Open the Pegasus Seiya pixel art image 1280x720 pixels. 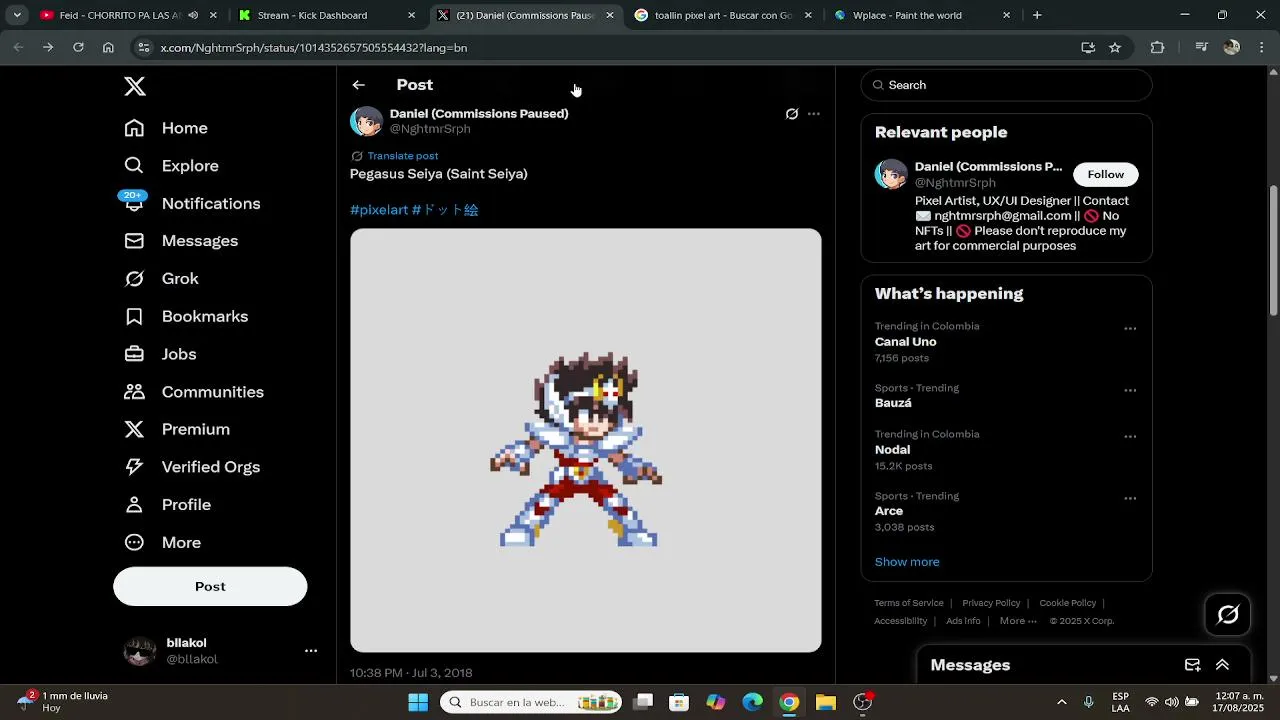(586, 440)
